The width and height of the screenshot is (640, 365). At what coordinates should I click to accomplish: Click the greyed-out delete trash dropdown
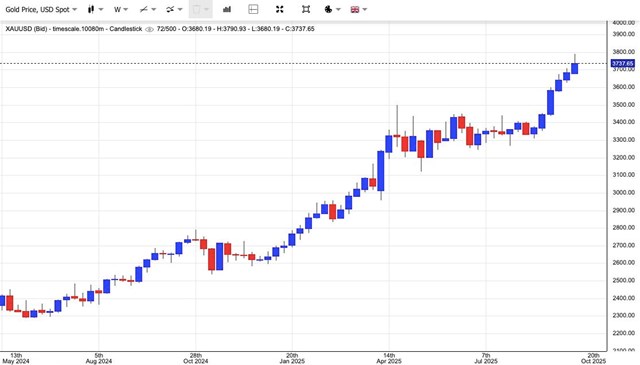pos(200,9)
